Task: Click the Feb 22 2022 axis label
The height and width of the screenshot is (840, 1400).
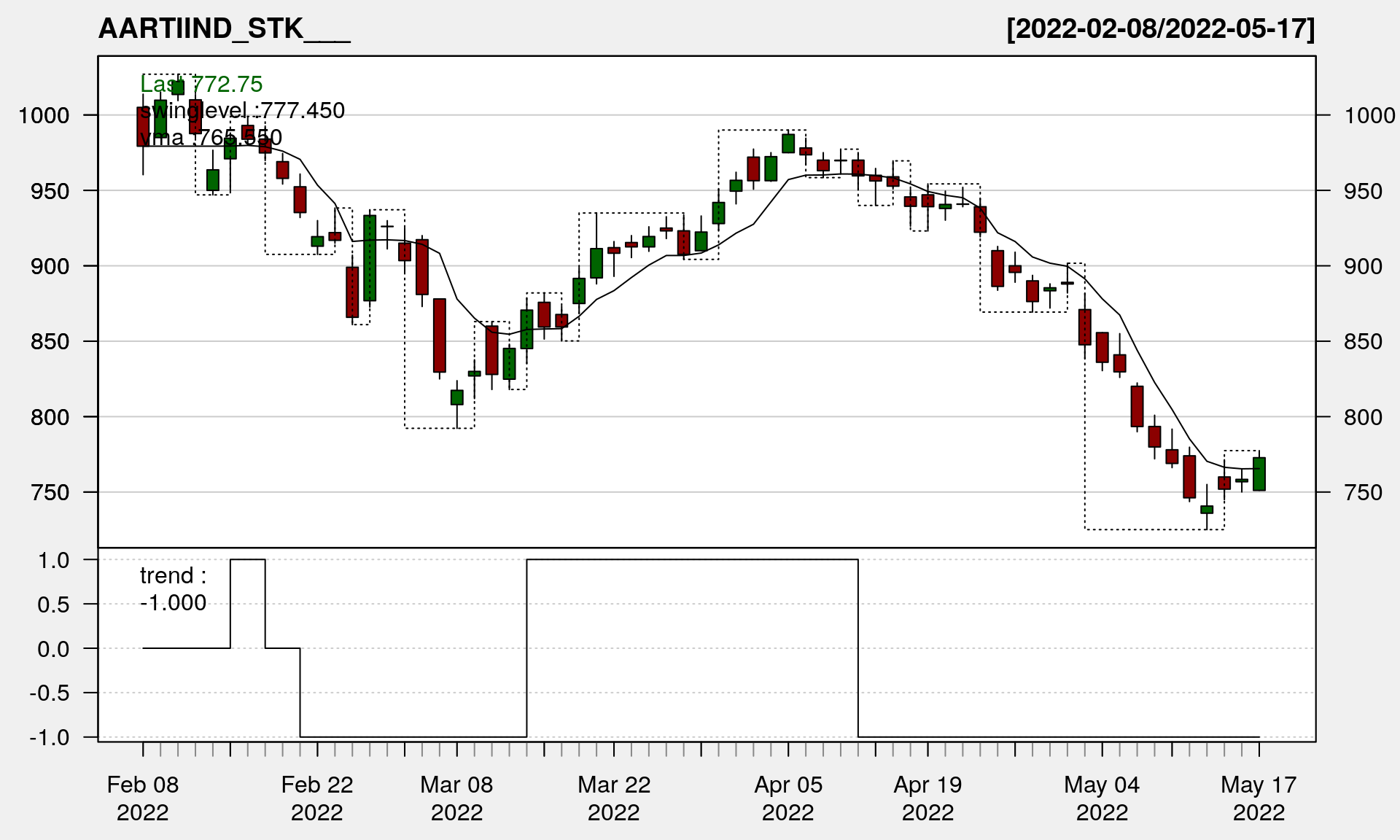Action: 317,798
